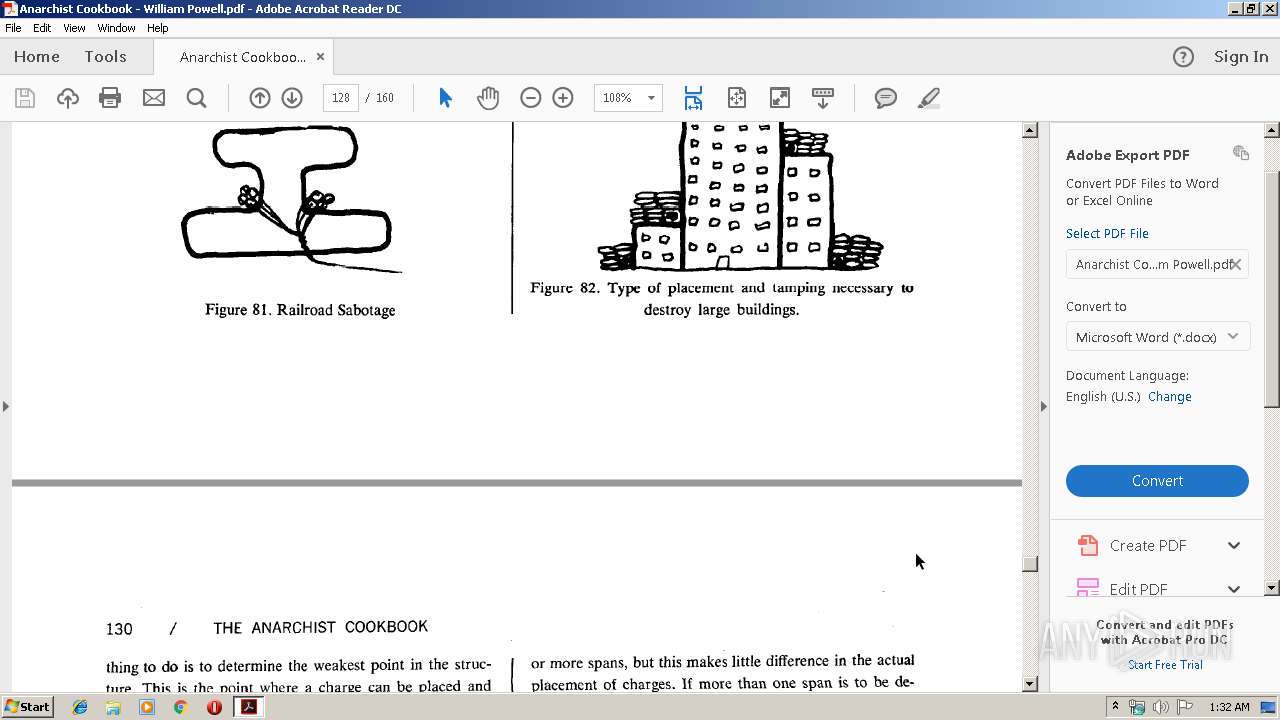Switch to the Home tab

click(x=37, y=57)
